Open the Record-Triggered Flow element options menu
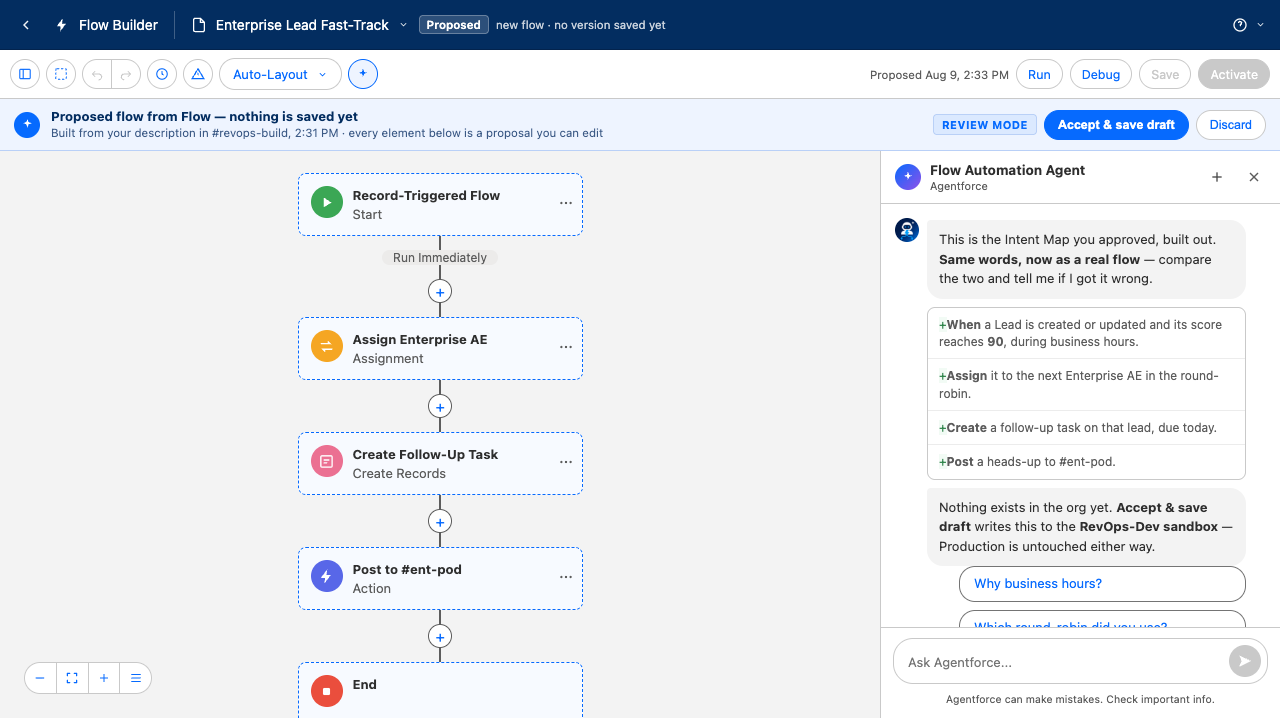1280x718 pixels. click(566, 203)
